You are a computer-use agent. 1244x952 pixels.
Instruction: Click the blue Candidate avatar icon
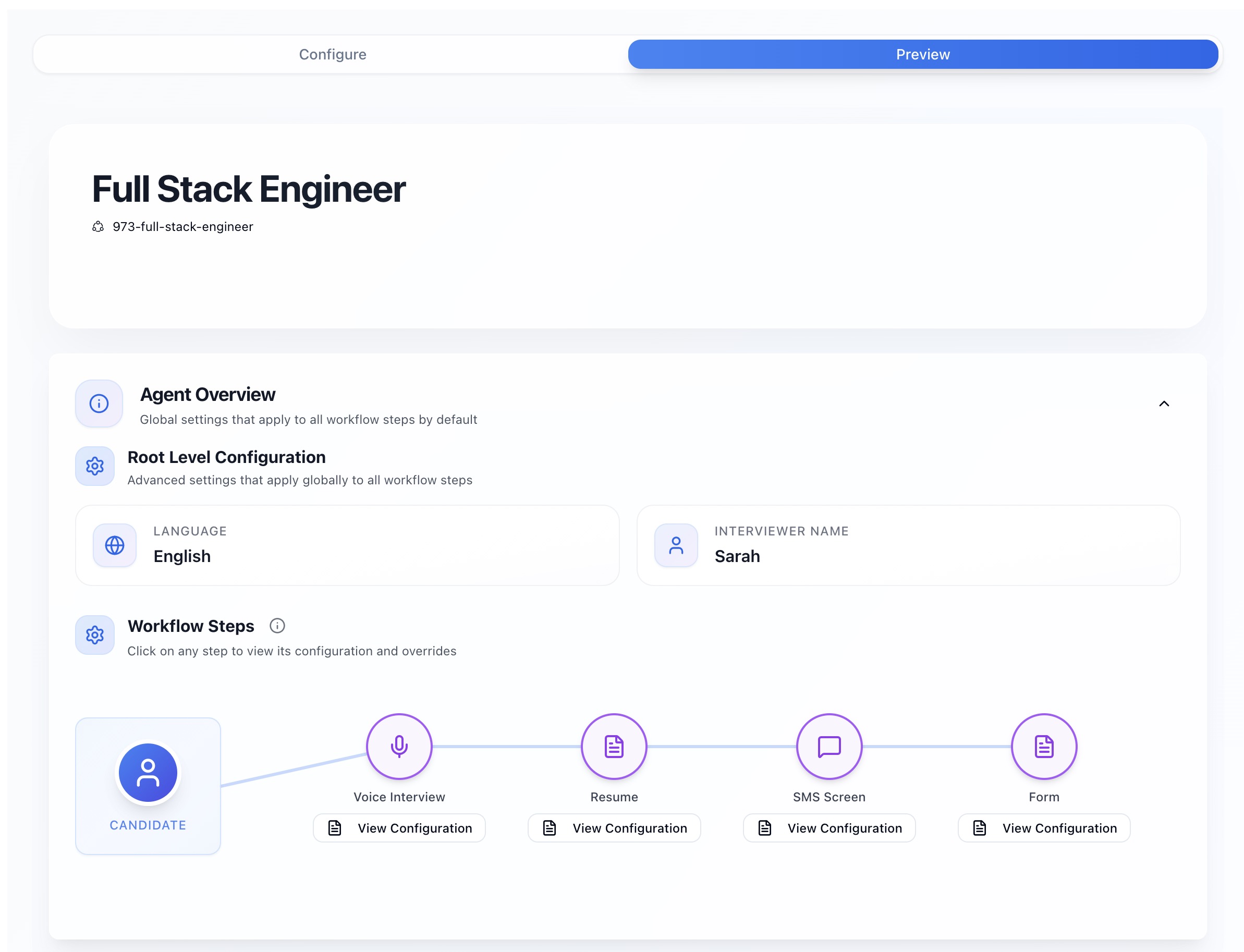[x=148, y=772]
